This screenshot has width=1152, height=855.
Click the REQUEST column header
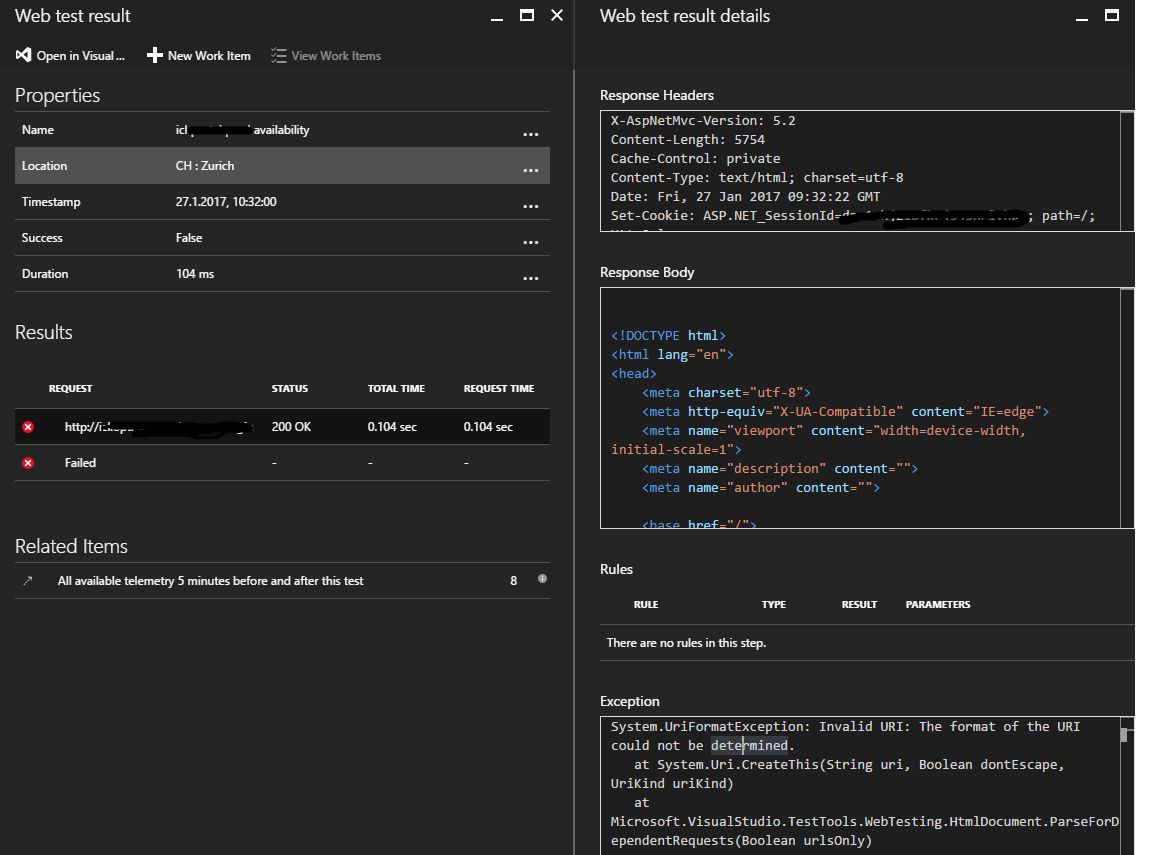coord(71,389)
